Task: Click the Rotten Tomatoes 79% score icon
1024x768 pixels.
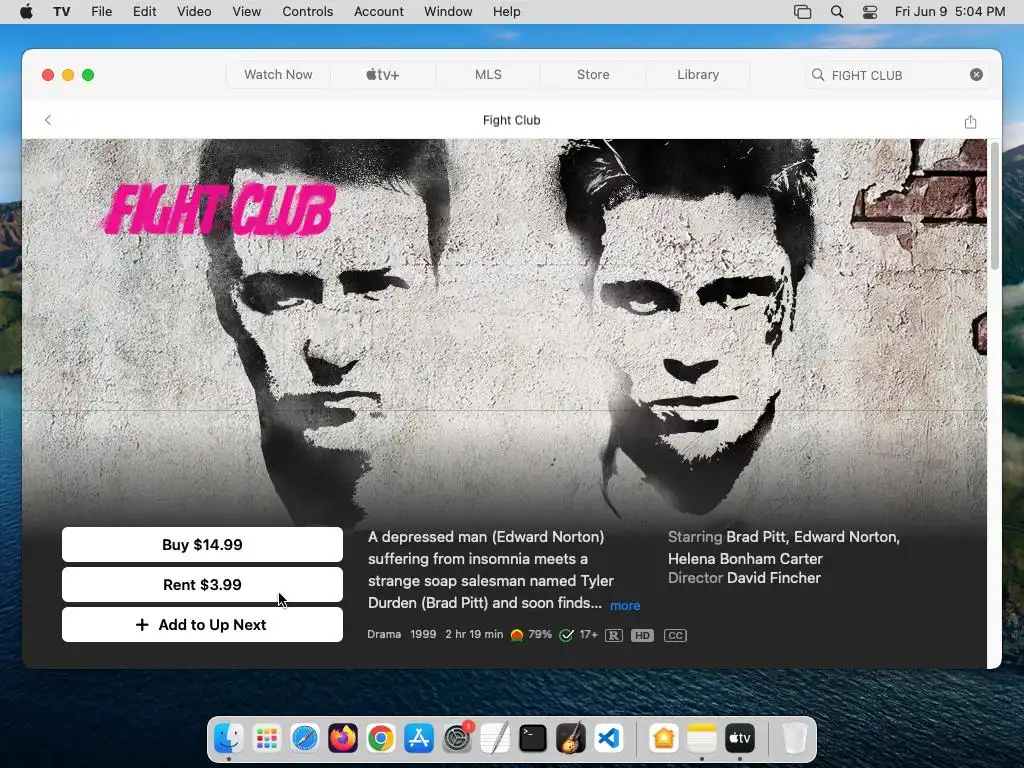Action: [517, 635]
